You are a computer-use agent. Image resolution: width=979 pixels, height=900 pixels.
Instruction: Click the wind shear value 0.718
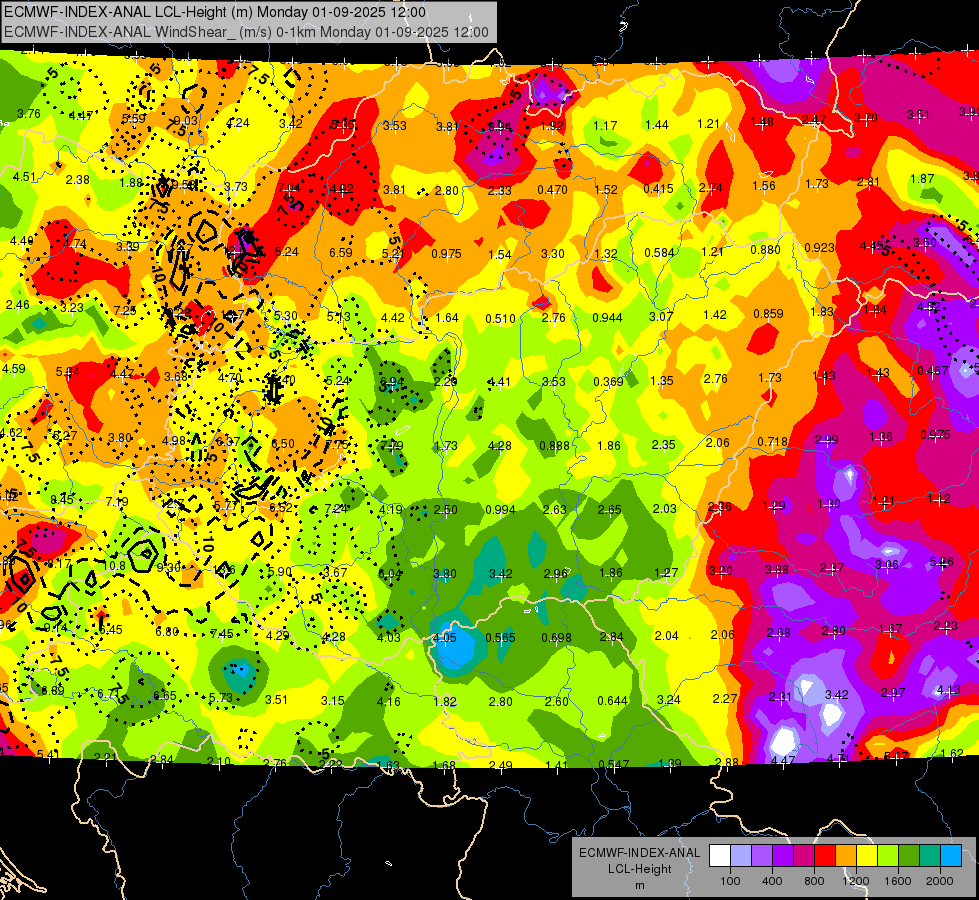772,442
